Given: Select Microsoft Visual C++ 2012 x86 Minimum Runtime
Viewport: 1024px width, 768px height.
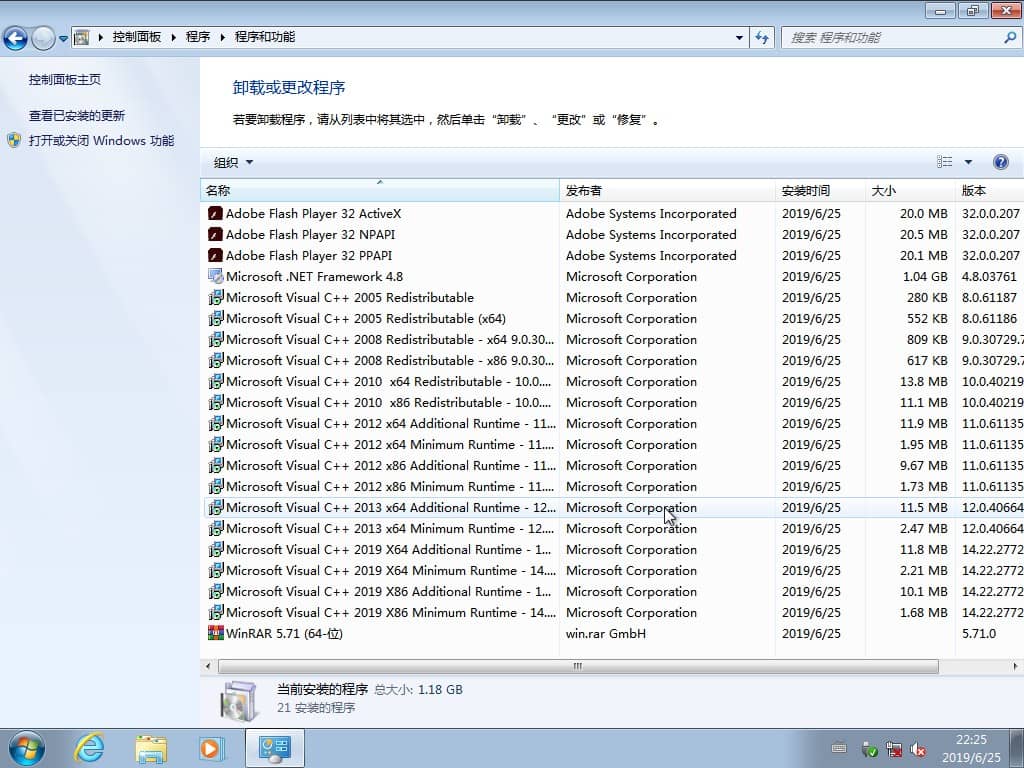Looking at the screenshot, I should click(x=390, y=487).
